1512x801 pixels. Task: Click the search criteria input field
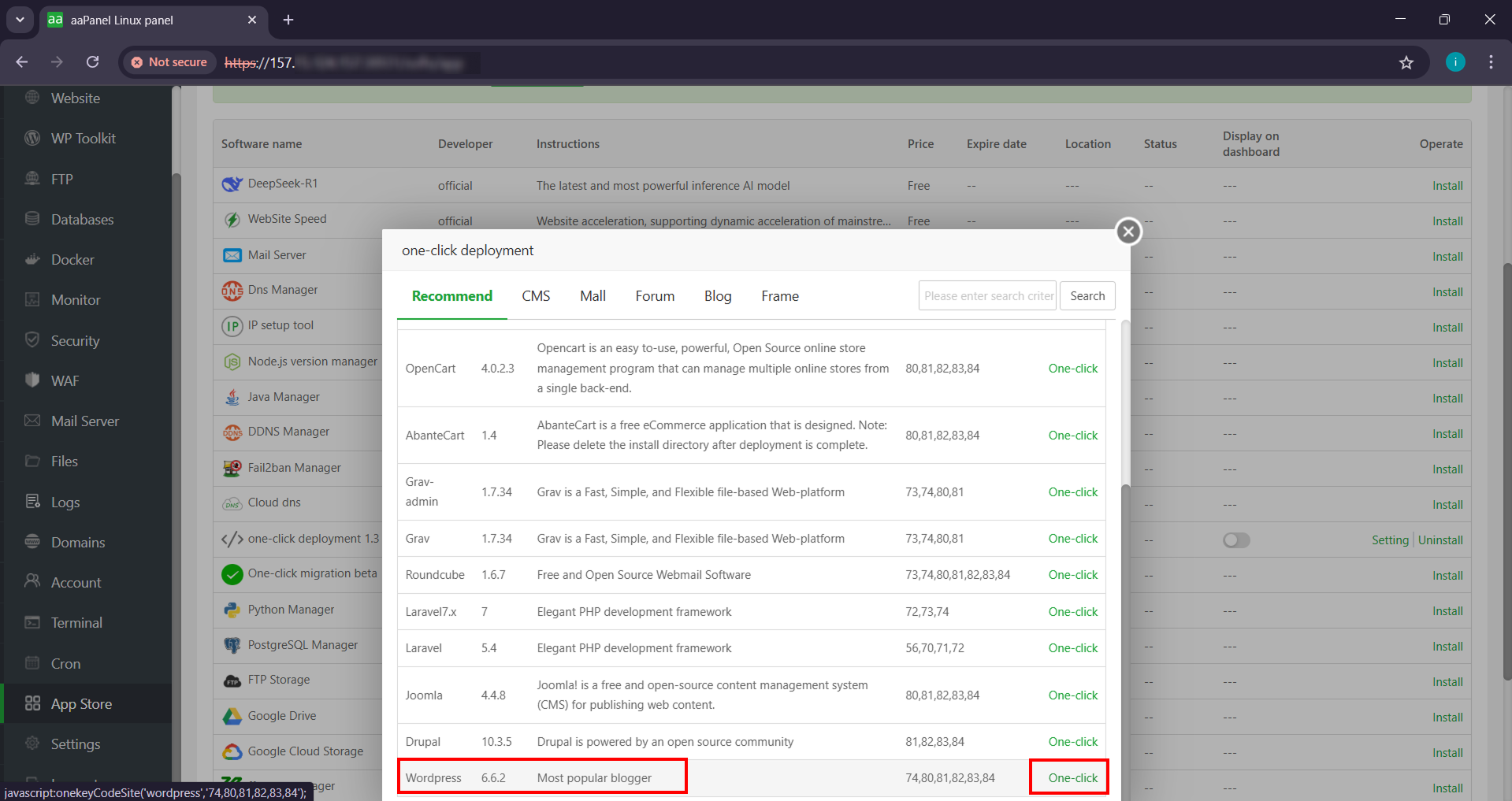(x=986, y=295)
